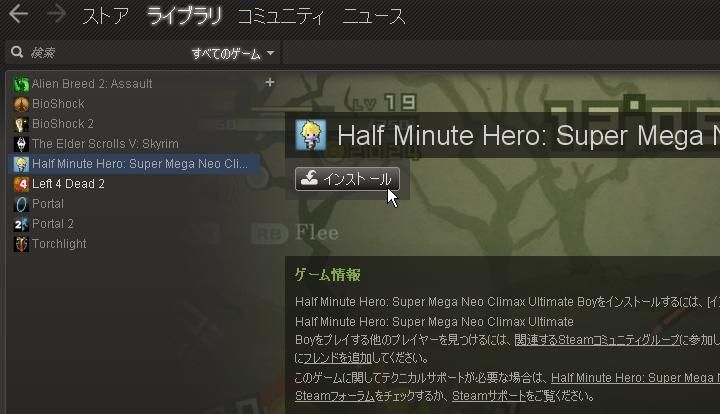Click the back arrow navigation icon
The image size is (720, 414).
click(x=18, y=14)
